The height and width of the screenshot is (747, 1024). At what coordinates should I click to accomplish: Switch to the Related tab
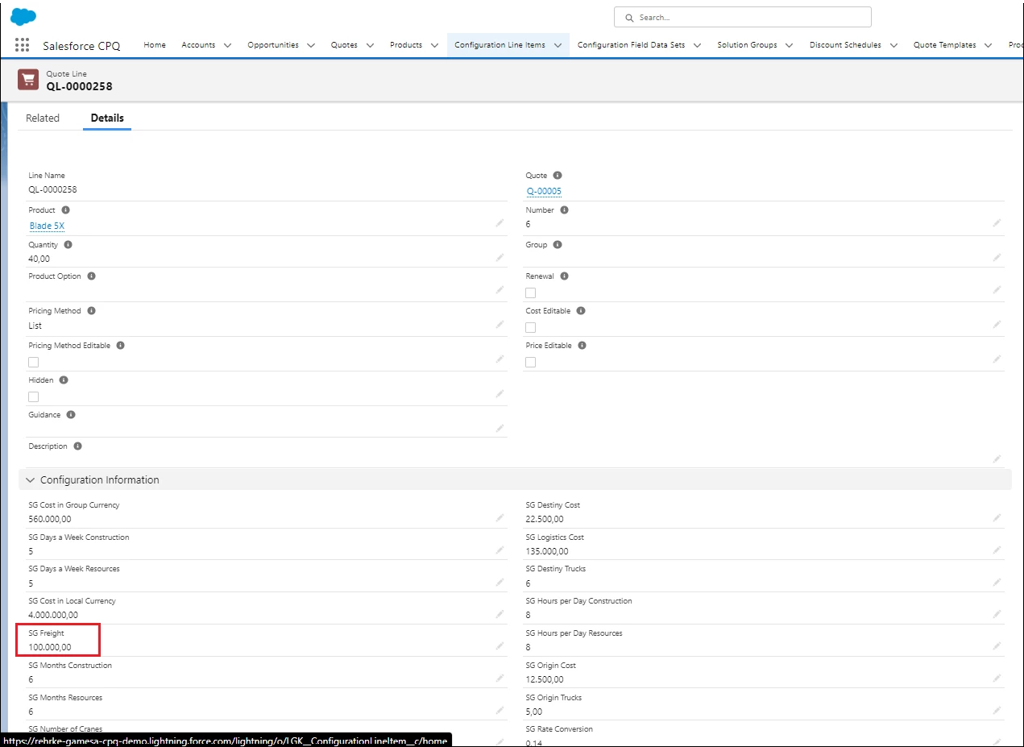[x=42, y=118]
